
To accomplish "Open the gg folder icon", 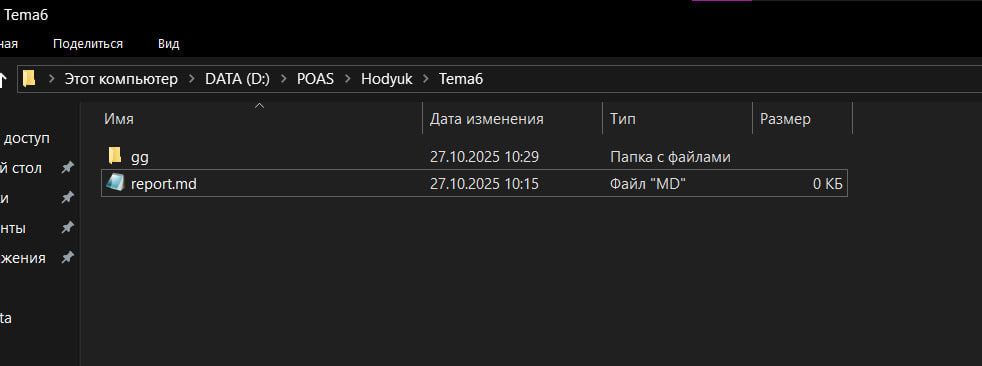I will [x=115, y=156].
